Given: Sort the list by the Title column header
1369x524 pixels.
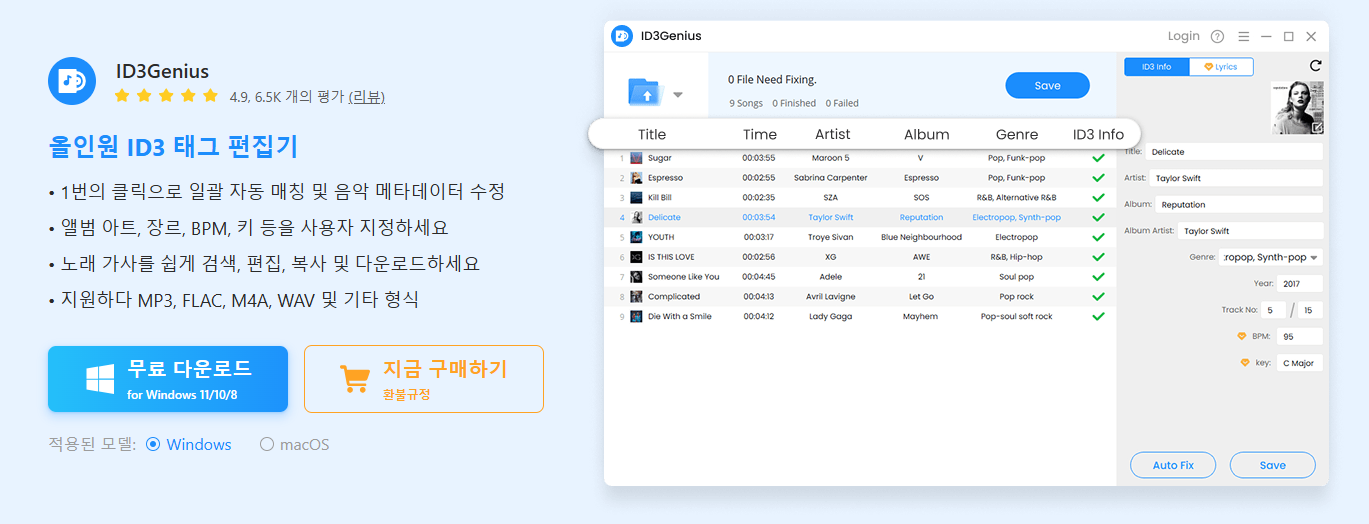Looking at the screenshot, I should click(652, 134).
